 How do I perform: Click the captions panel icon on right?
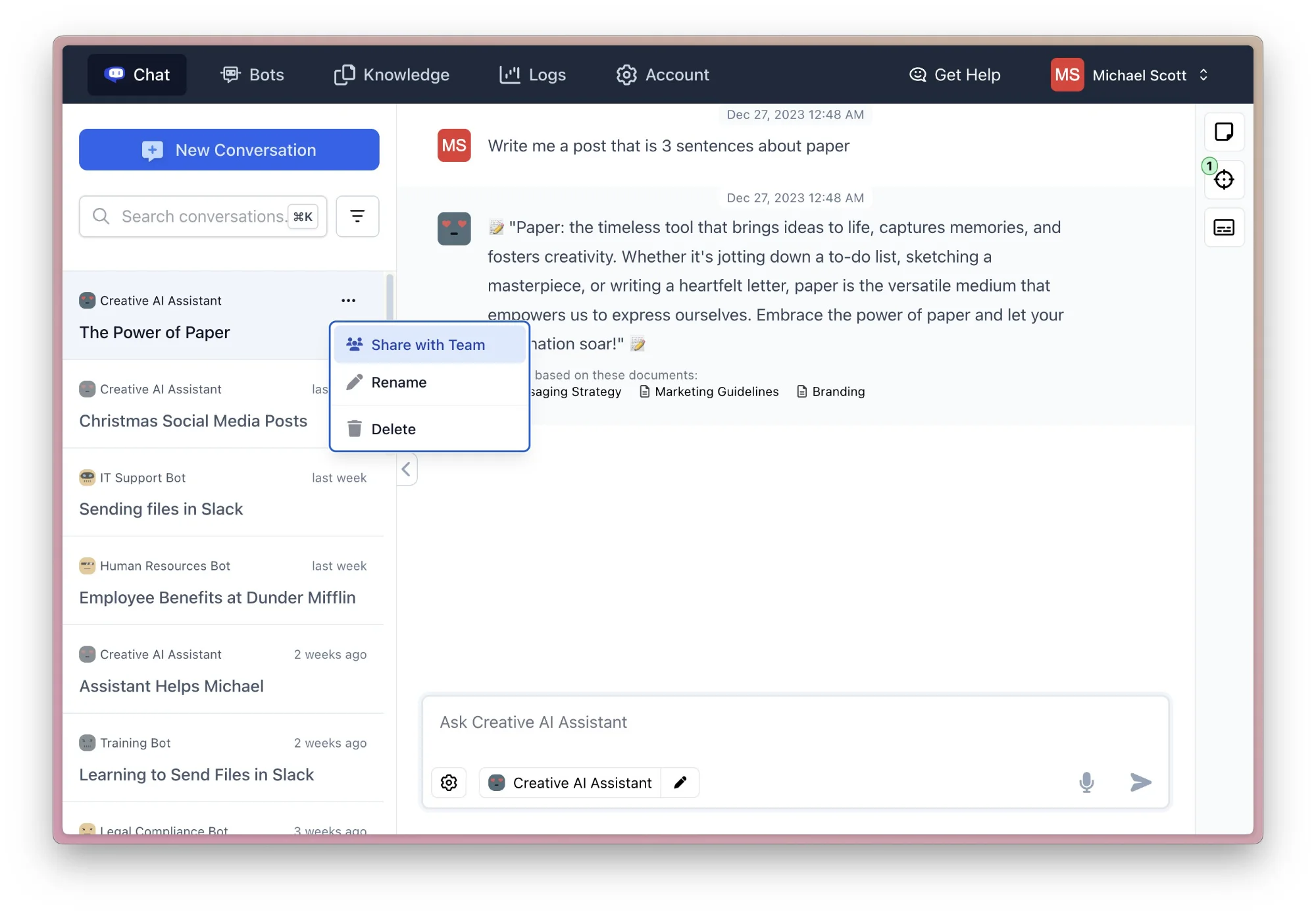pos(1224,228)
